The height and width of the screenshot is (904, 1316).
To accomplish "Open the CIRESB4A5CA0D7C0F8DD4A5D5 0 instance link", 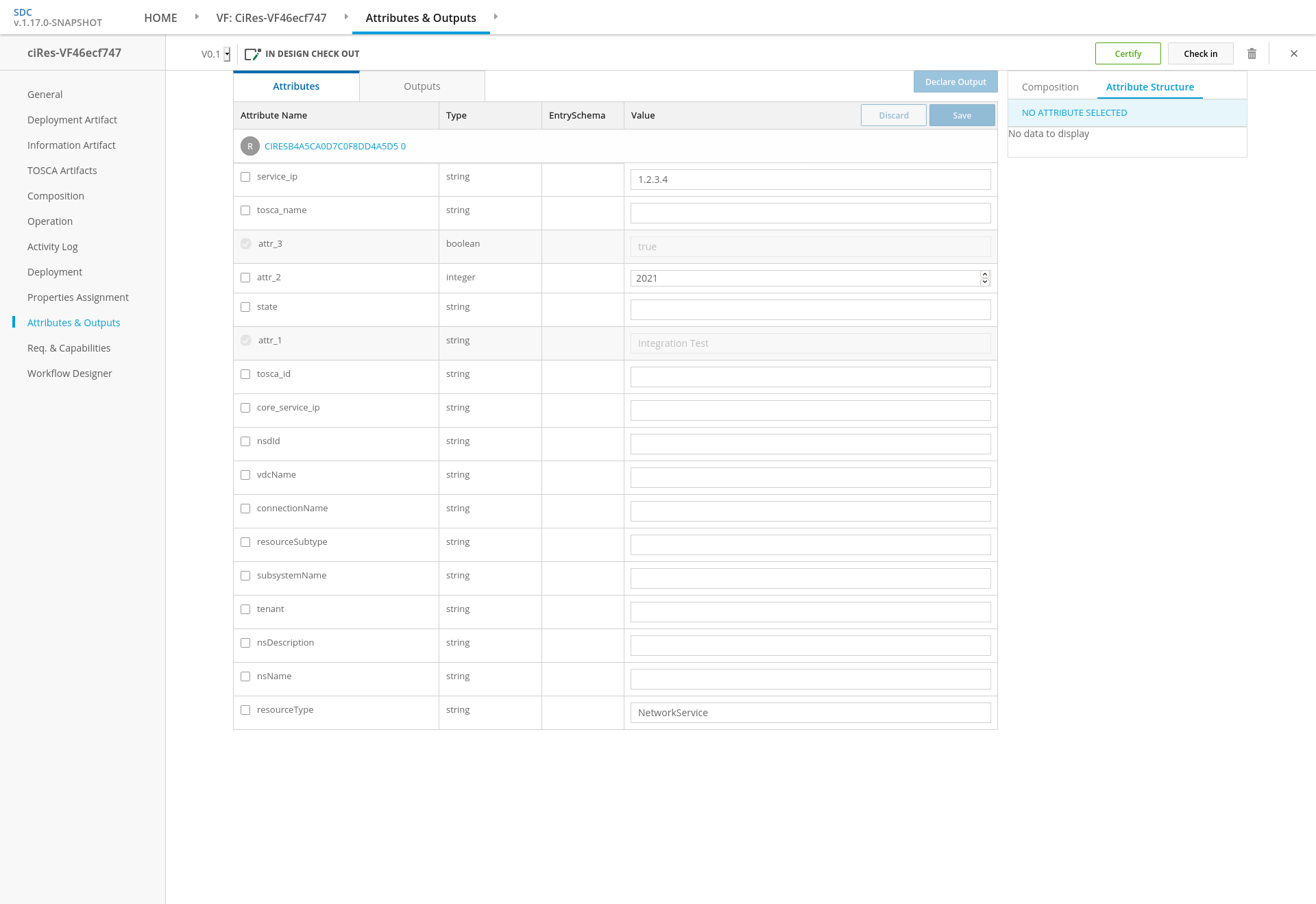I will pos(335,146).
